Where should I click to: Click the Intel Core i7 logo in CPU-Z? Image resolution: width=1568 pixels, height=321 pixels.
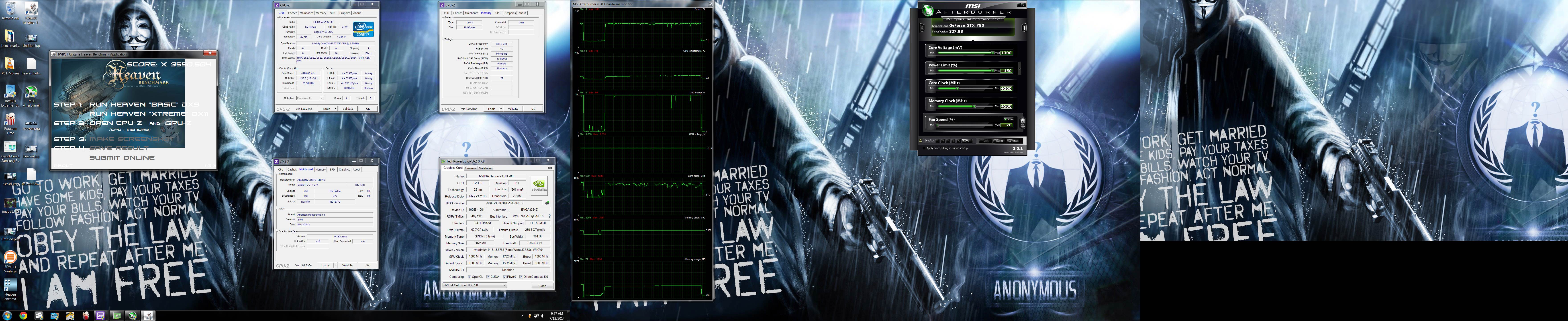click(363, 29)
